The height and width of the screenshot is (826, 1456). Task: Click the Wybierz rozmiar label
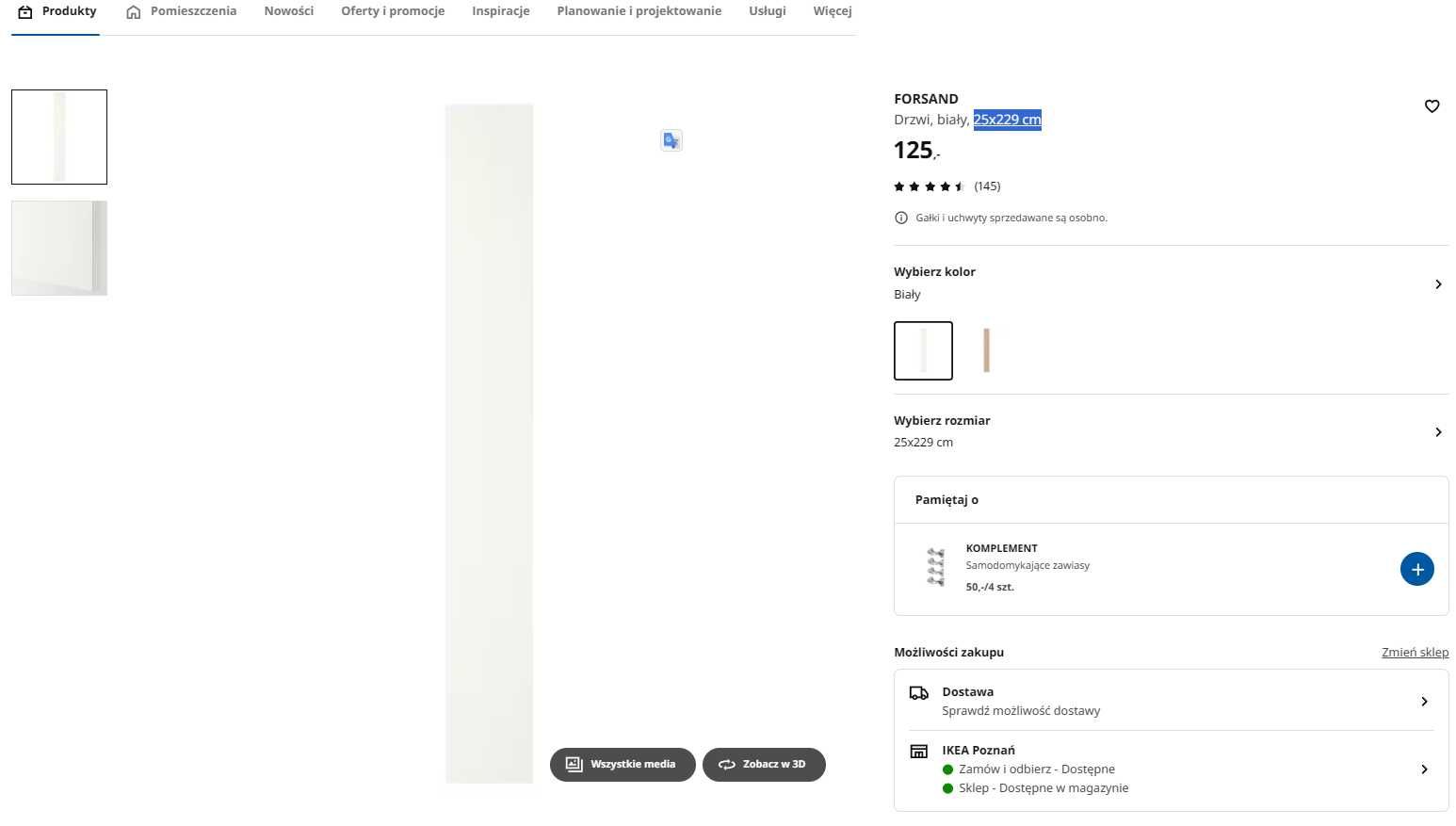942,421
